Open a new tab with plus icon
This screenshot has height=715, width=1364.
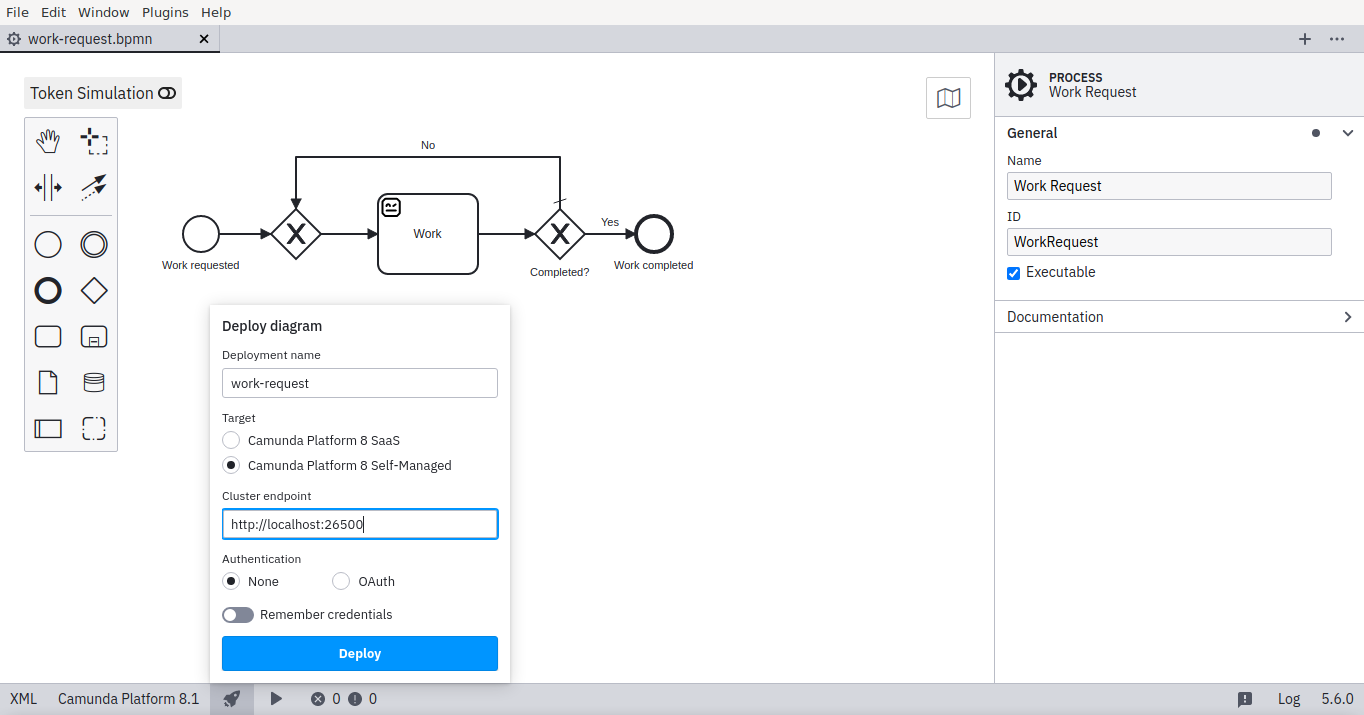[1305, 39]
